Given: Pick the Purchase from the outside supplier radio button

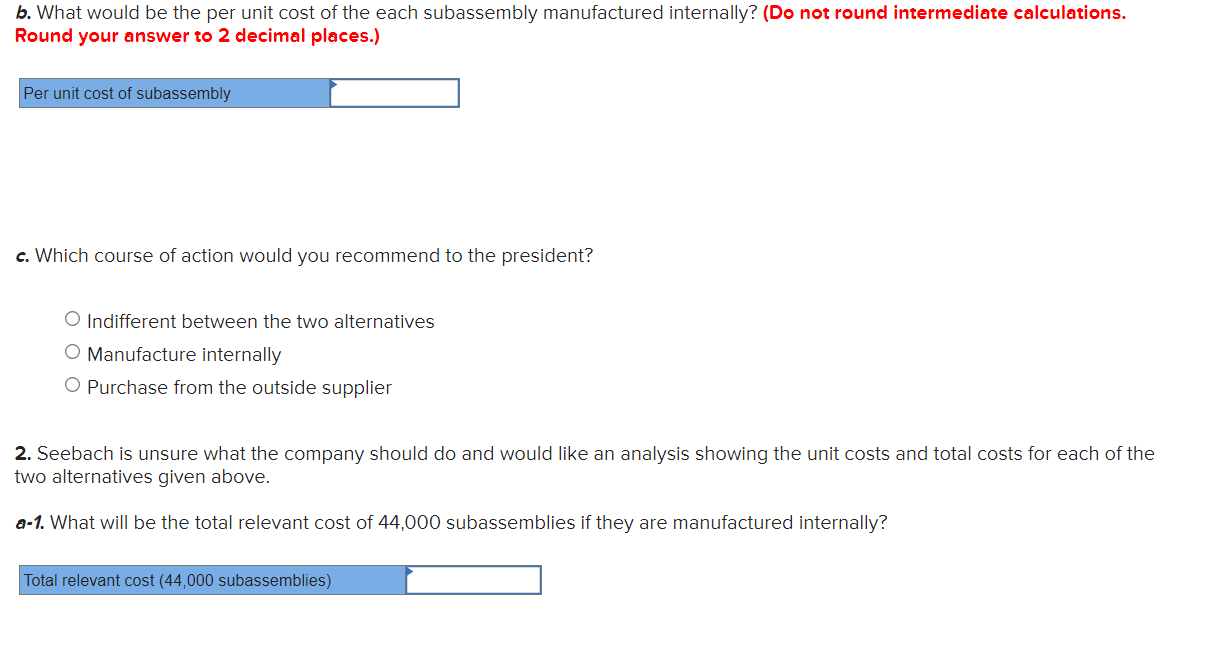Looking at the screenshot, I should [72, 386].
